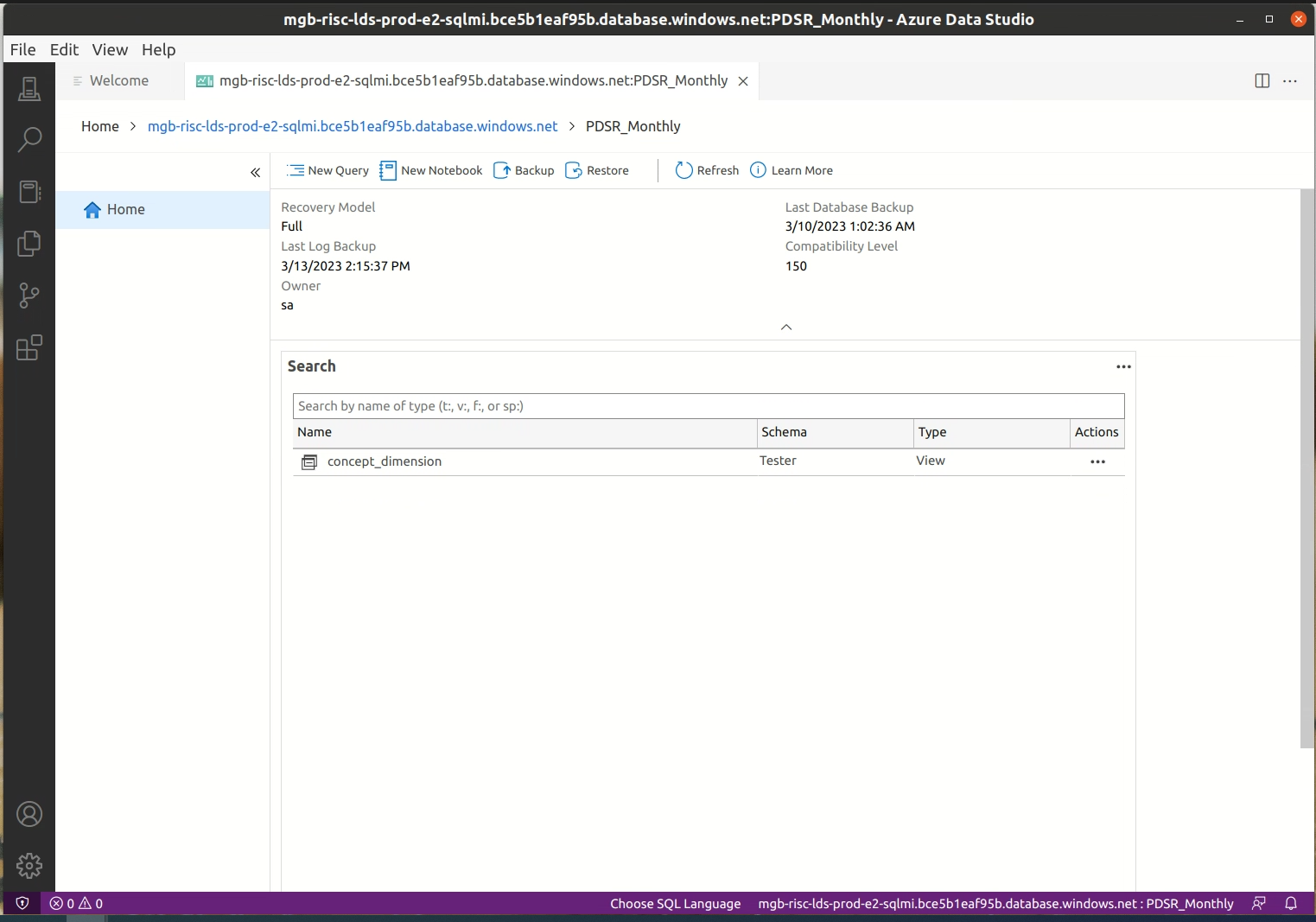Refresh the database dashboard
Image resolution: width=1316 pixels, height=922 pixels.
click(707, 170)
